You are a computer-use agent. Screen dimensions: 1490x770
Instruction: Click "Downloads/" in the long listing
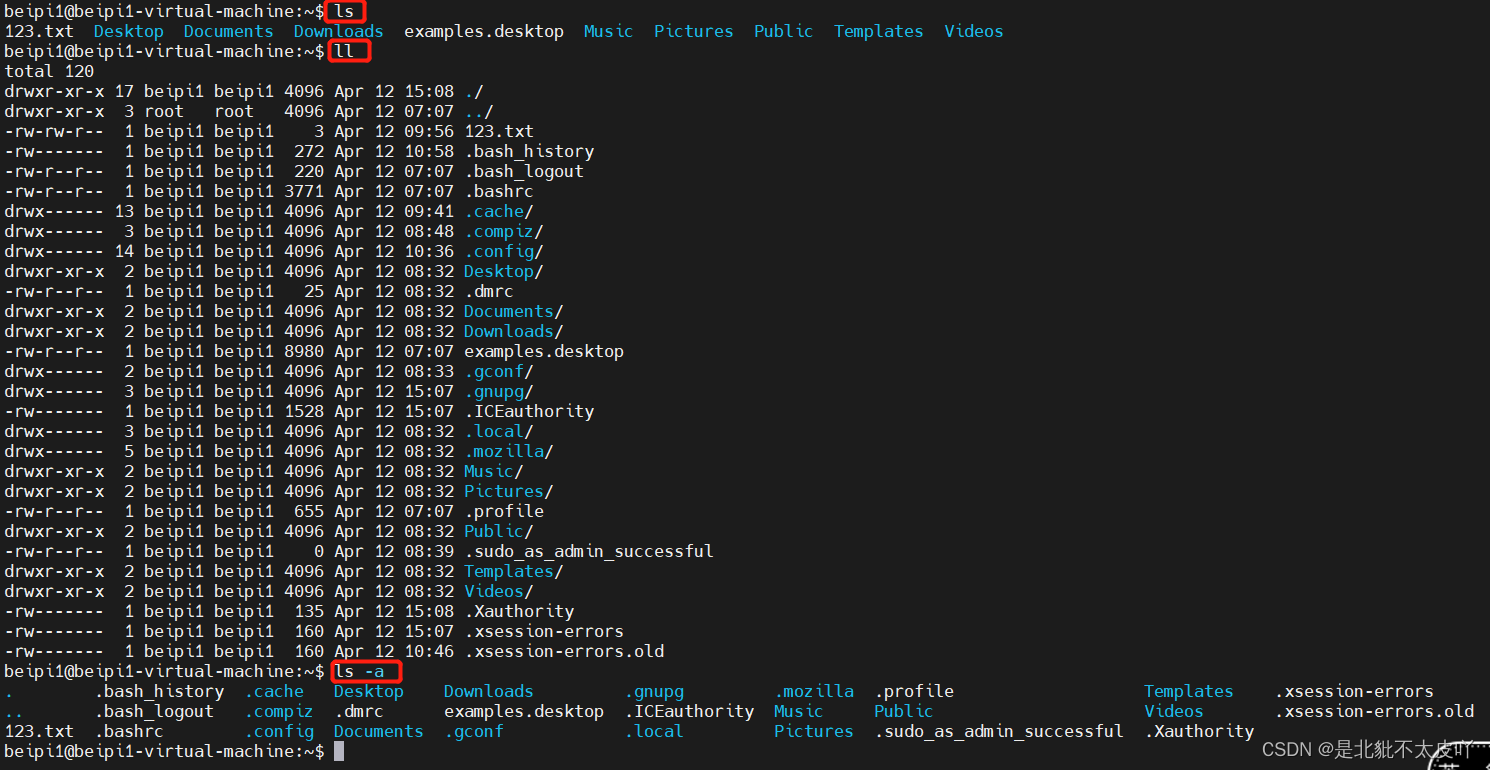click(x=514, y=331)
